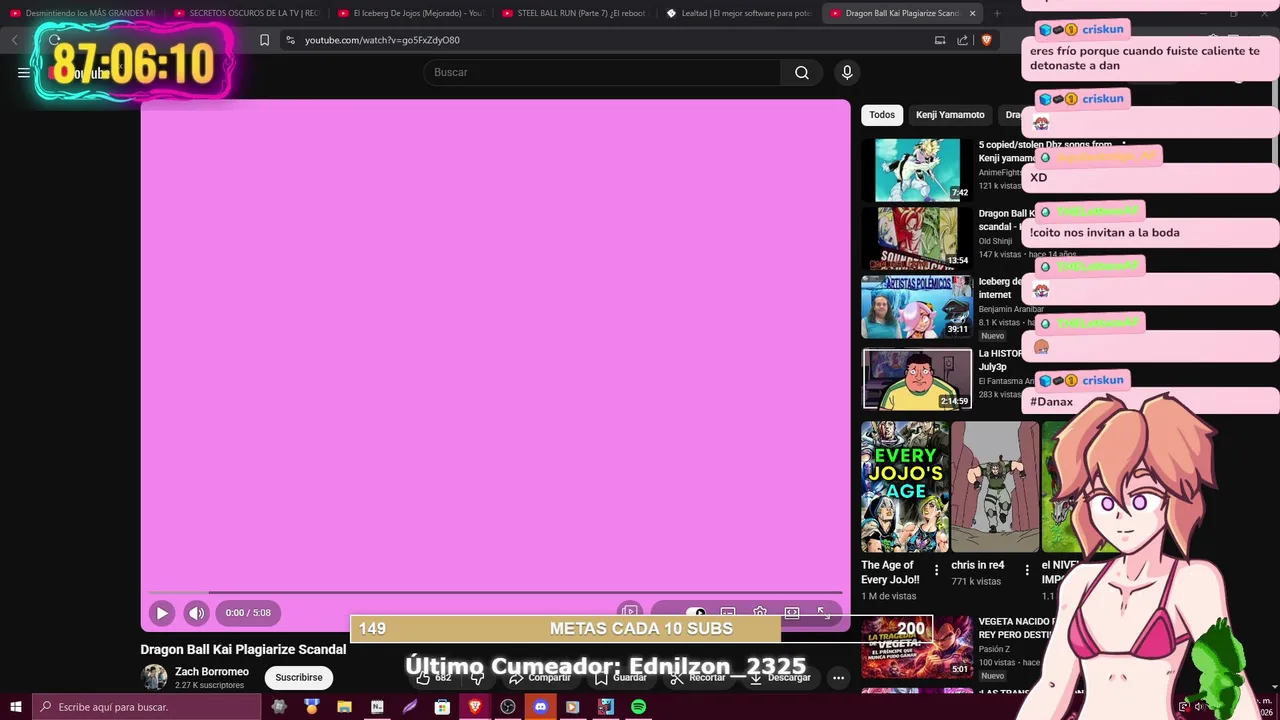Switch to theater mode view
The width and height of the screenshot is (1280, 720).
click(x=792, y=613)
